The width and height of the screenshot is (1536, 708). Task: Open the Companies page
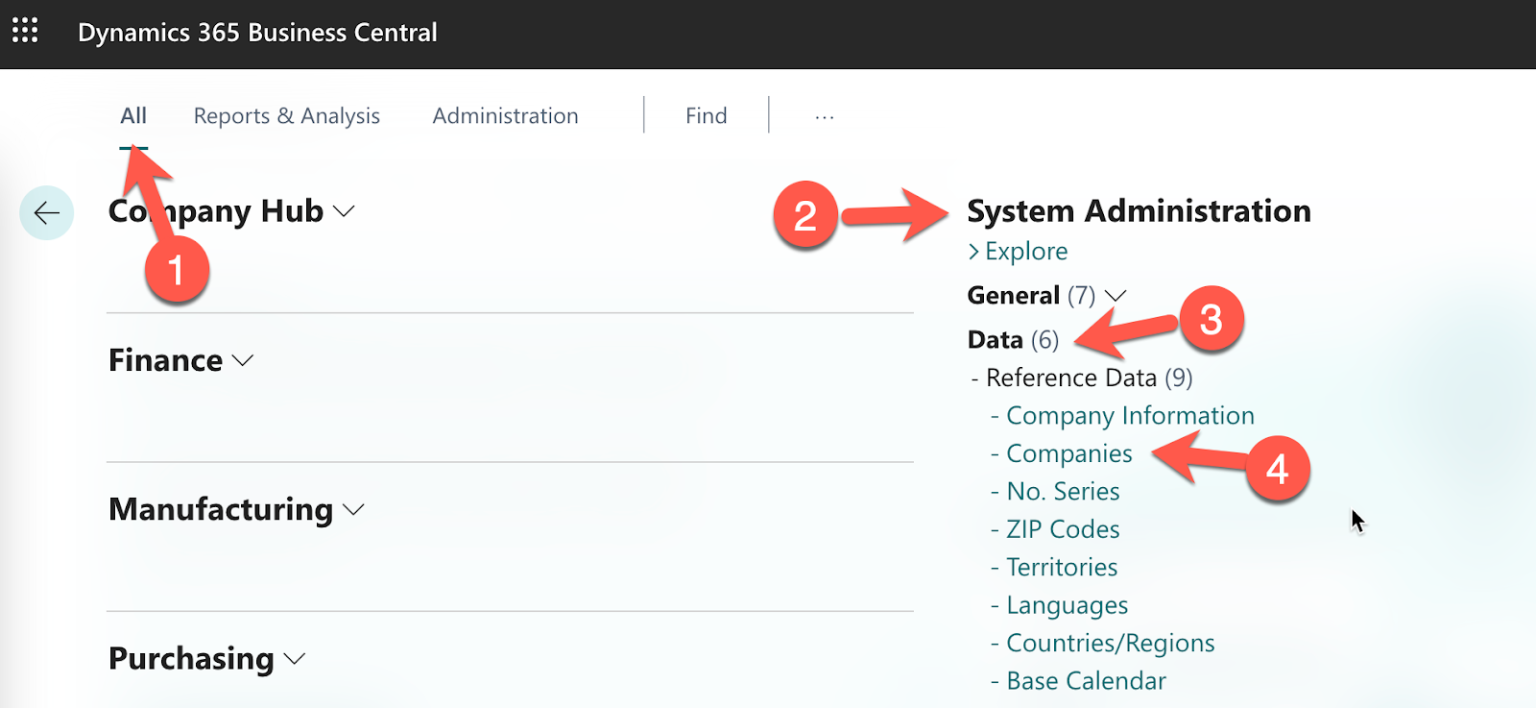(1069, 453)
